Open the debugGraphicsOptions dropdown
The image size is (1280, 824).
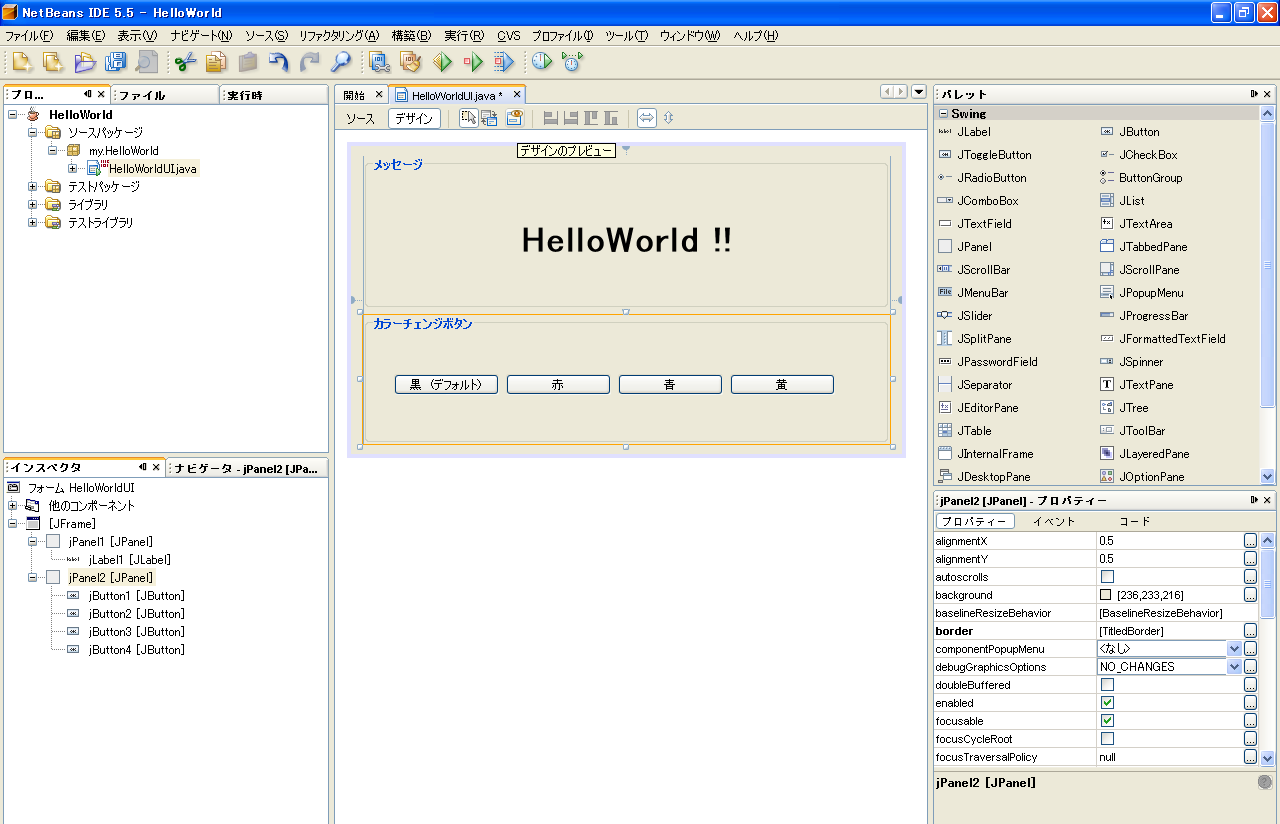coord(1233,667)
